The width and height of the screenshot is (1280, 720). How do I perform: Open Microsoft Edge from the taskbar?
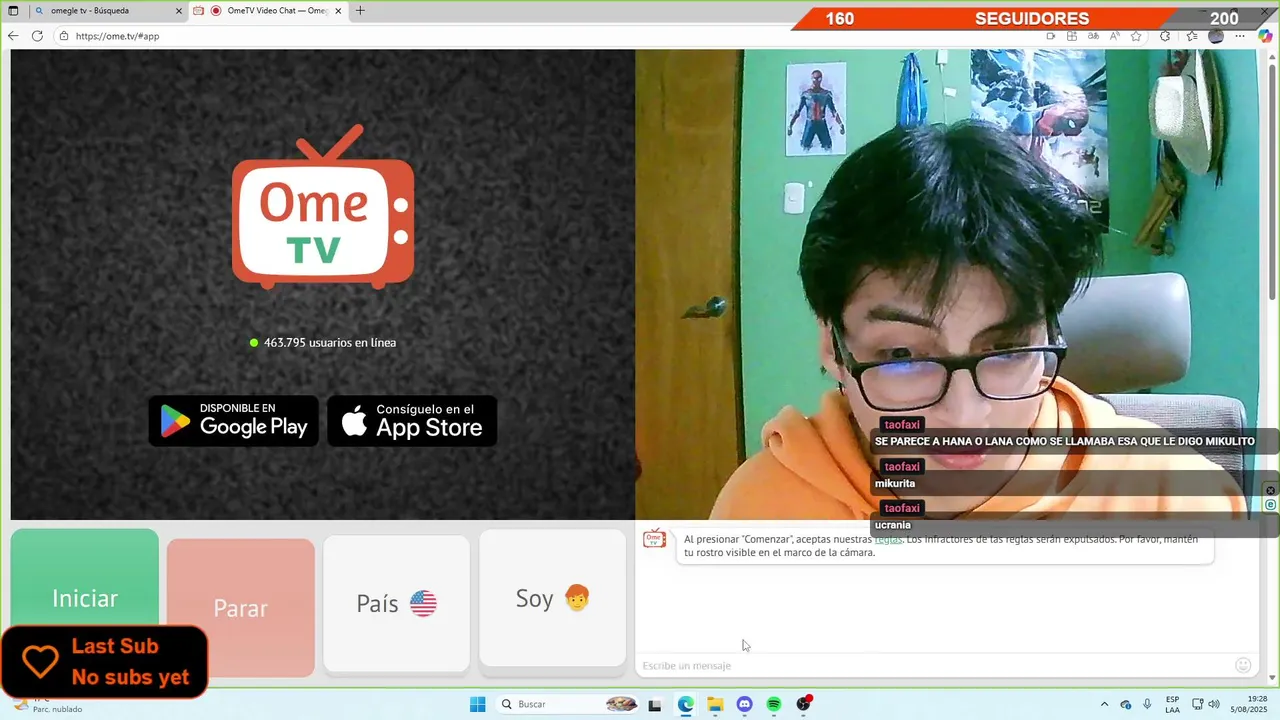click(x=685, y=704)
